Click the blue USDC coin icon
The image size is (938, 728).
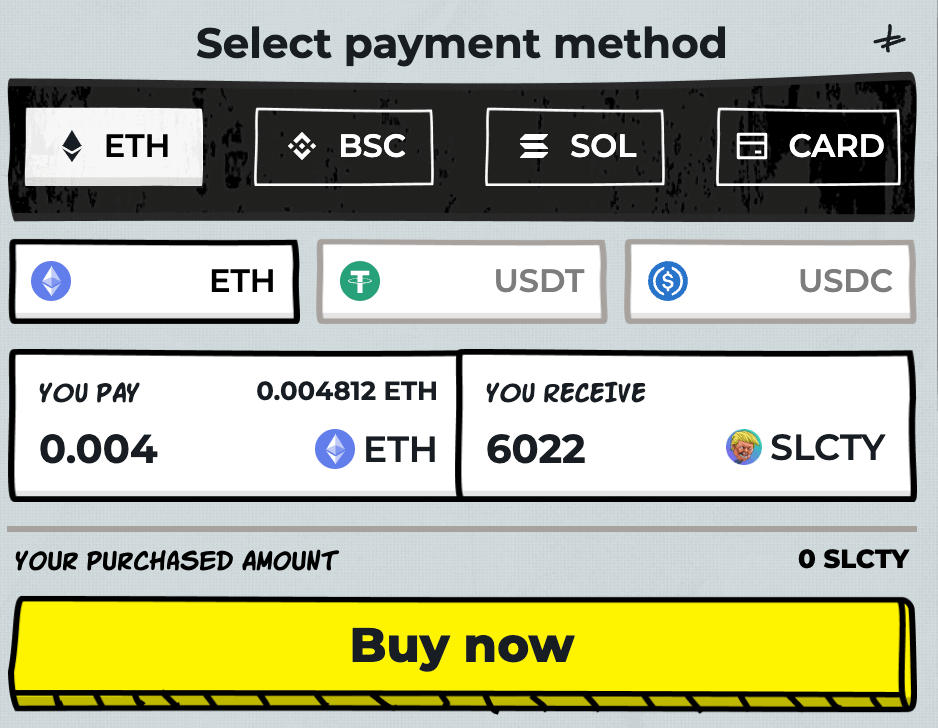[668, 281]
